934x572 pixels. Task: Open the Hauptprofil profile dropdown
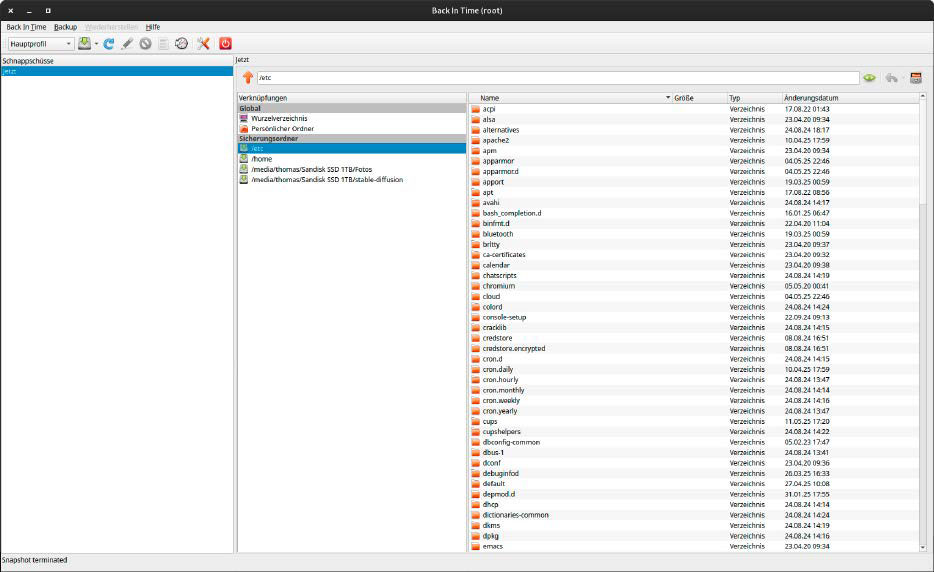pyautogui.click(x=41, y=44)
